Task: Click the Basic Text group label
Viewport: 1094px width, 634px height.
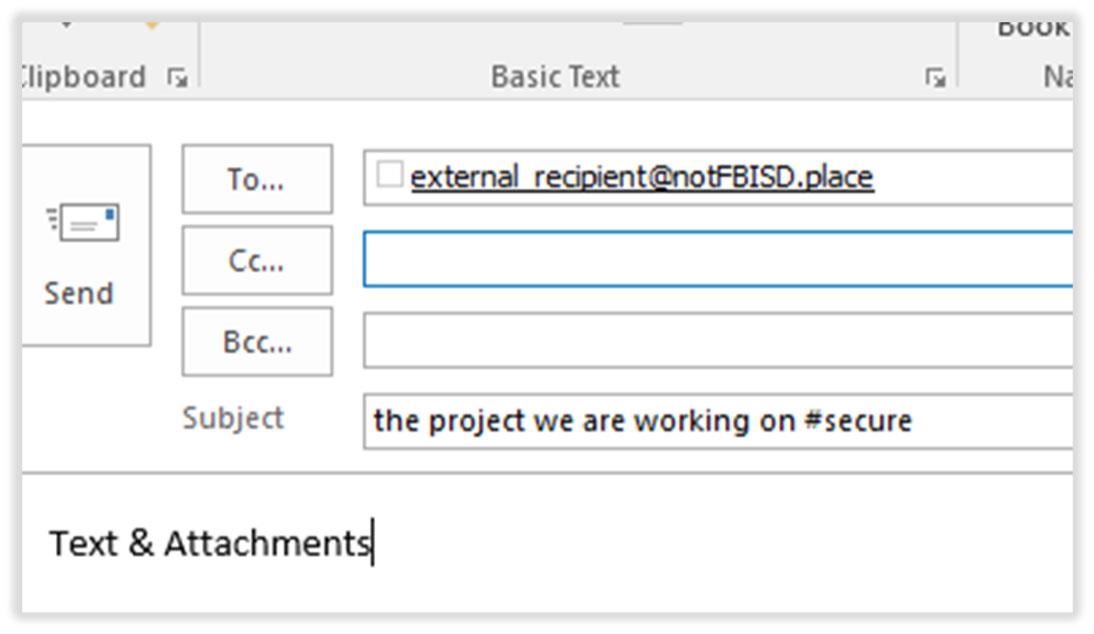Action: pyautogui.click(x=555, y=76)
